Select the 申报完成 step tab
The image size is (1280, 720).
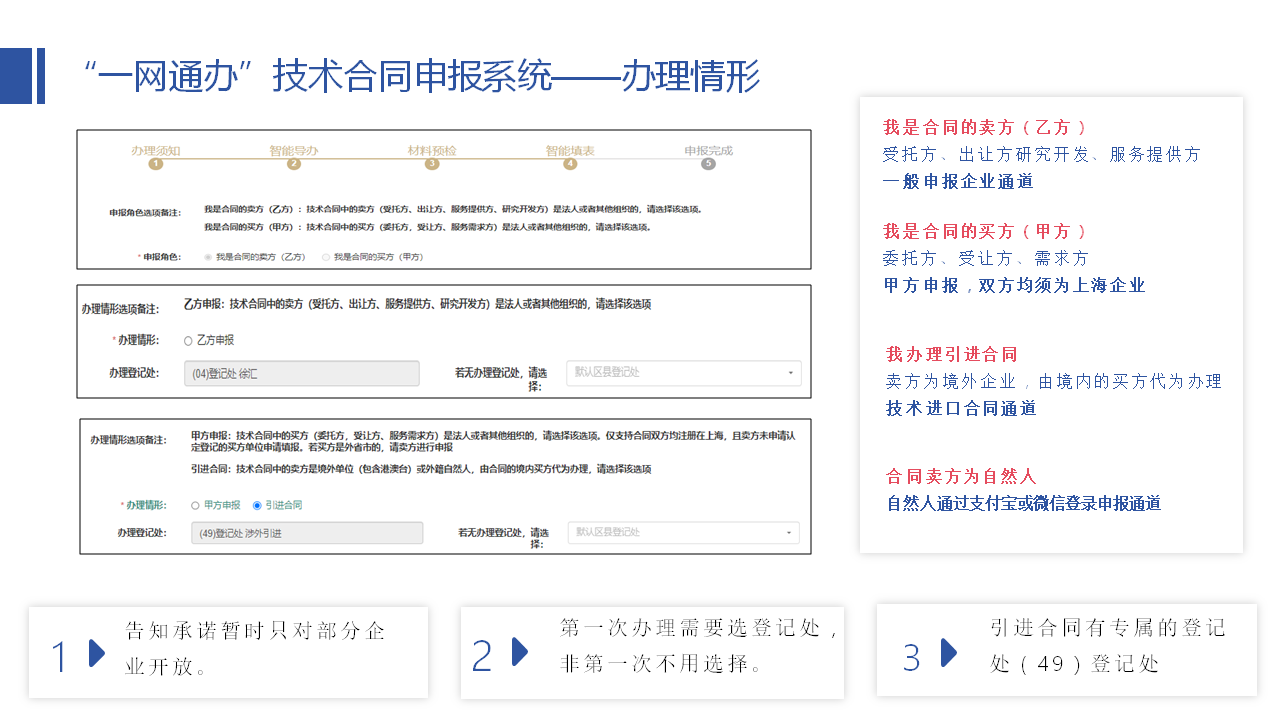[x=708, y=151]
